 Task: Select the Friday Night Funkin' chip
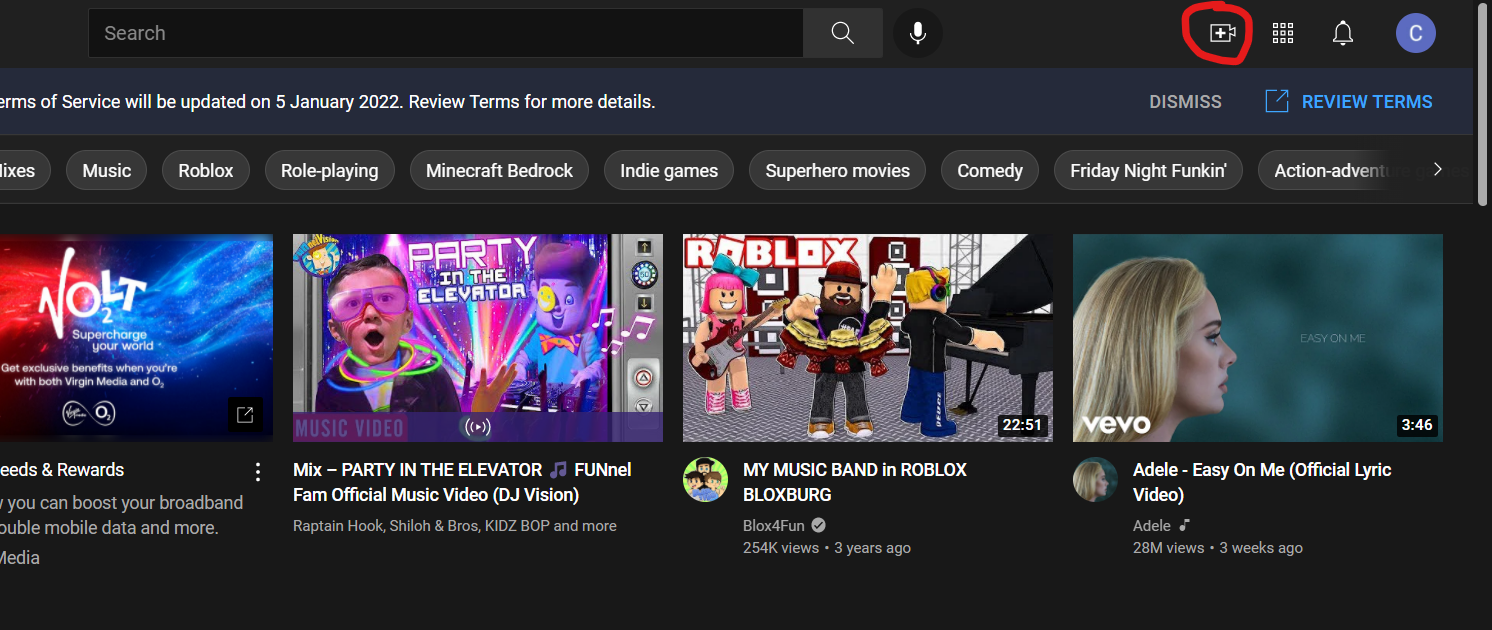1148,170
